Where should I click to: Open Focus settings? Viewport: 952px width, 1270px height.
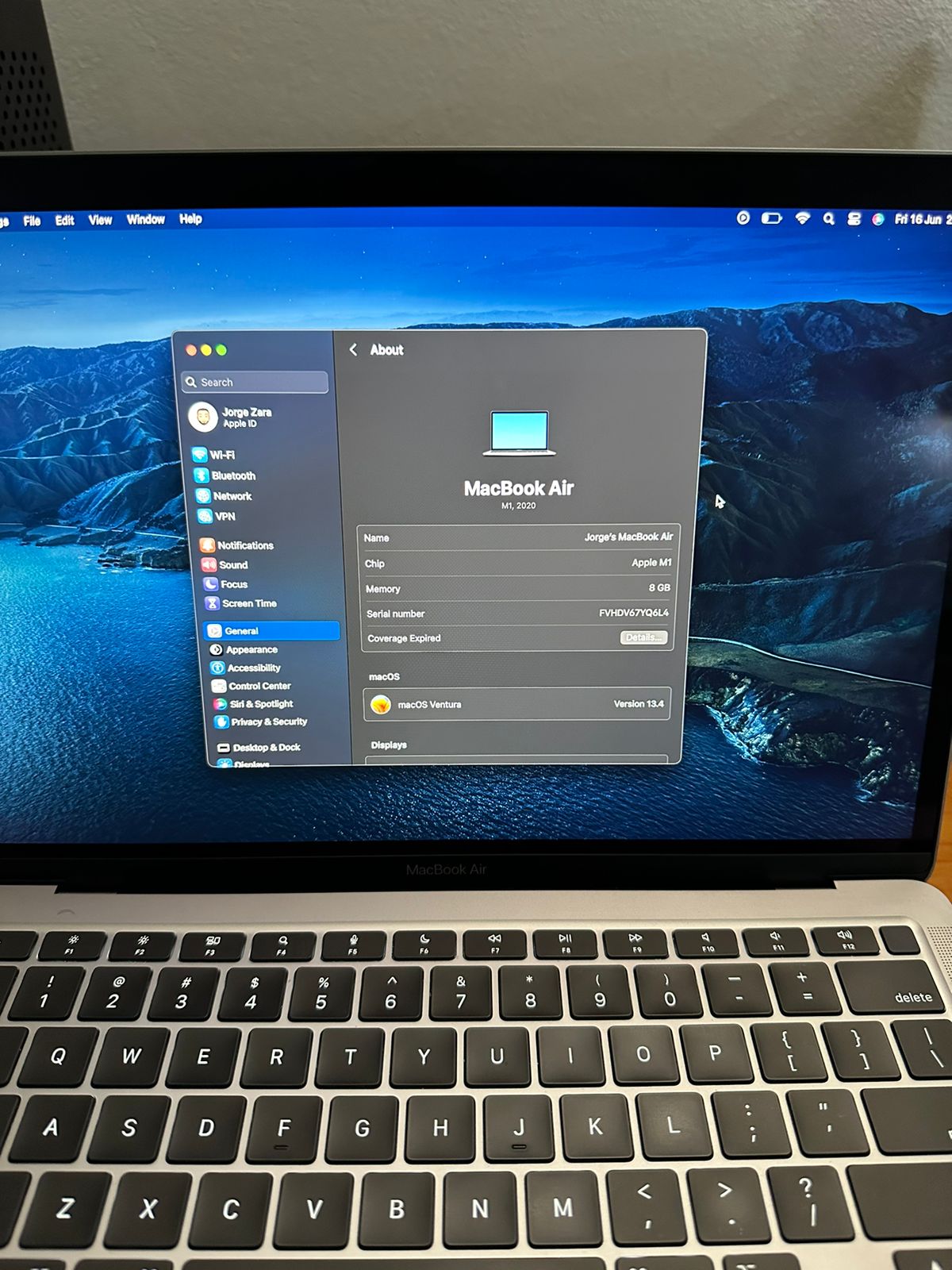click(x=226, y=584)
